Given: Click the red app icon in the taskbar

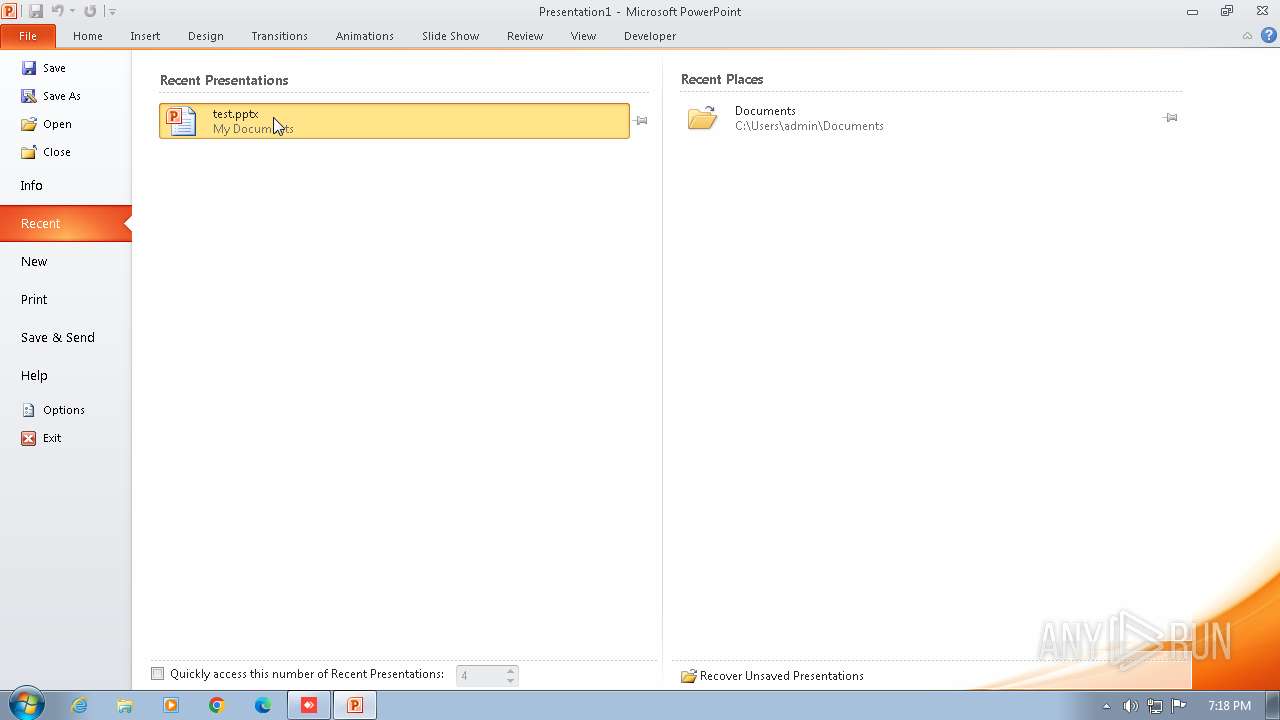Looking at the screenshot, I should [x=309, y=705].
